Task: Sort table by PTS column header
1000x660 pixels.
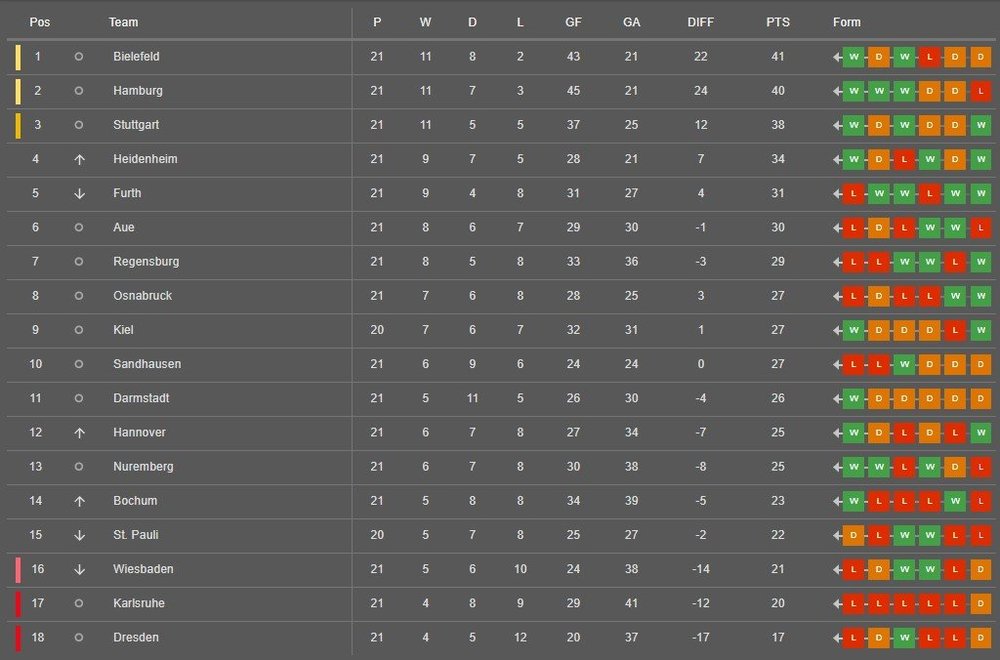Action: point(777,22)
